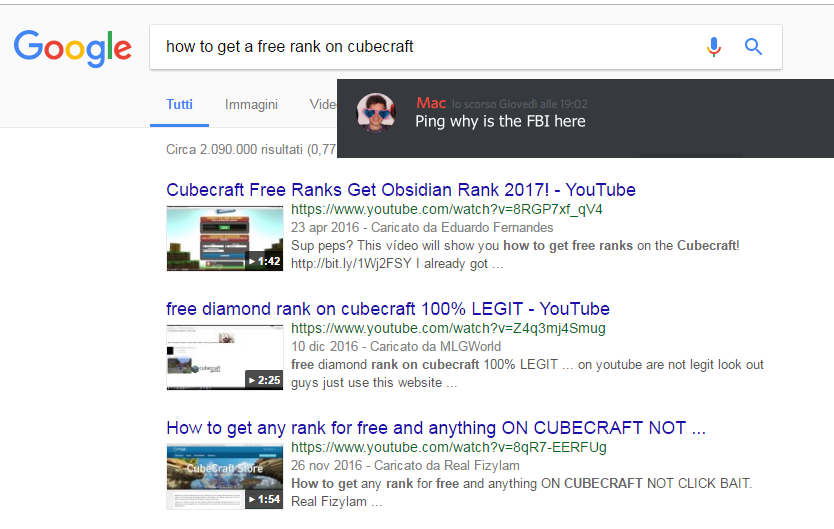This screenshot has width=834, height=529.
Task: Switch to the Immagini tab
Action: (251, 105)
